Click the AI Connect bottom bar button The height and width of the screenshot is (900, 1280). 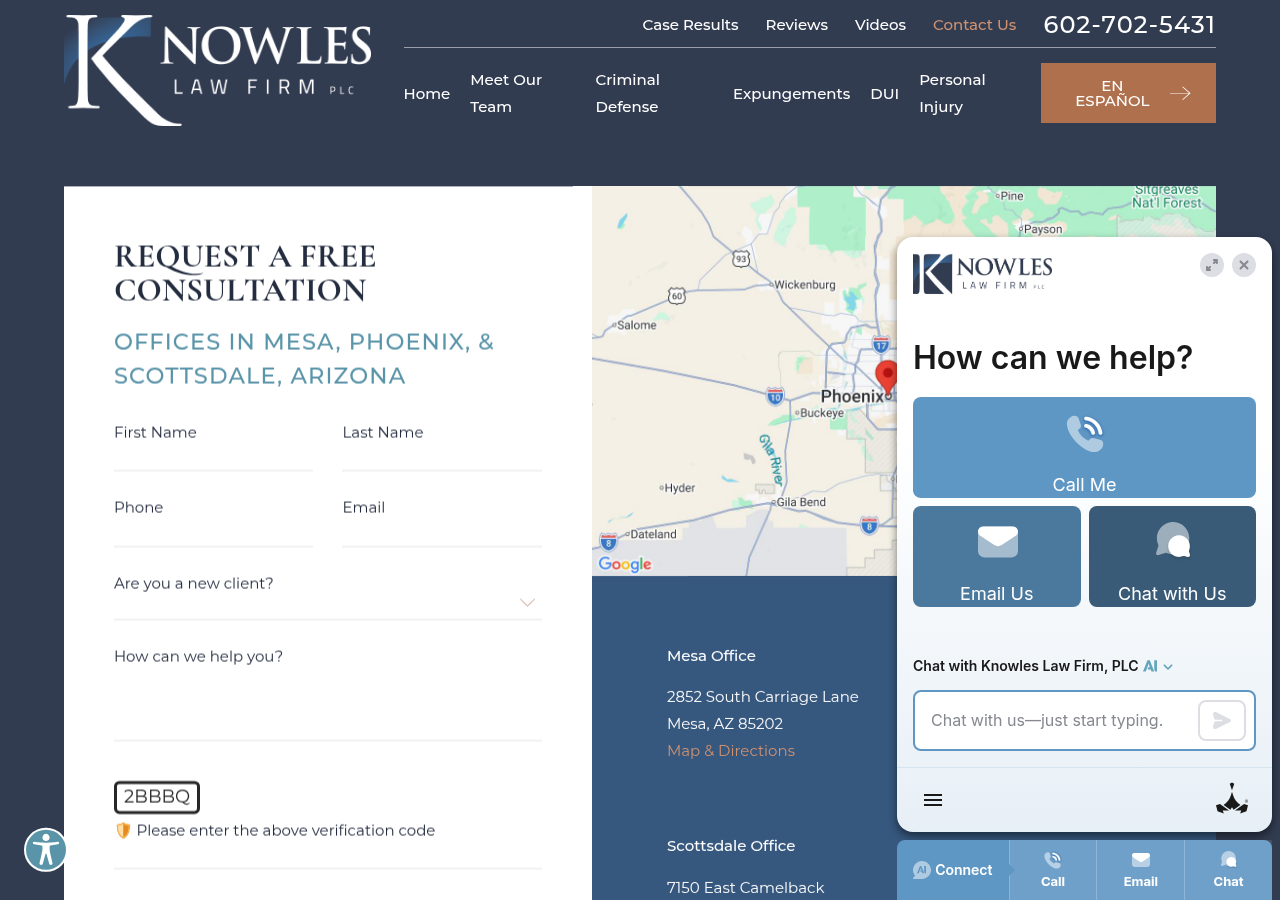point(953,870)
